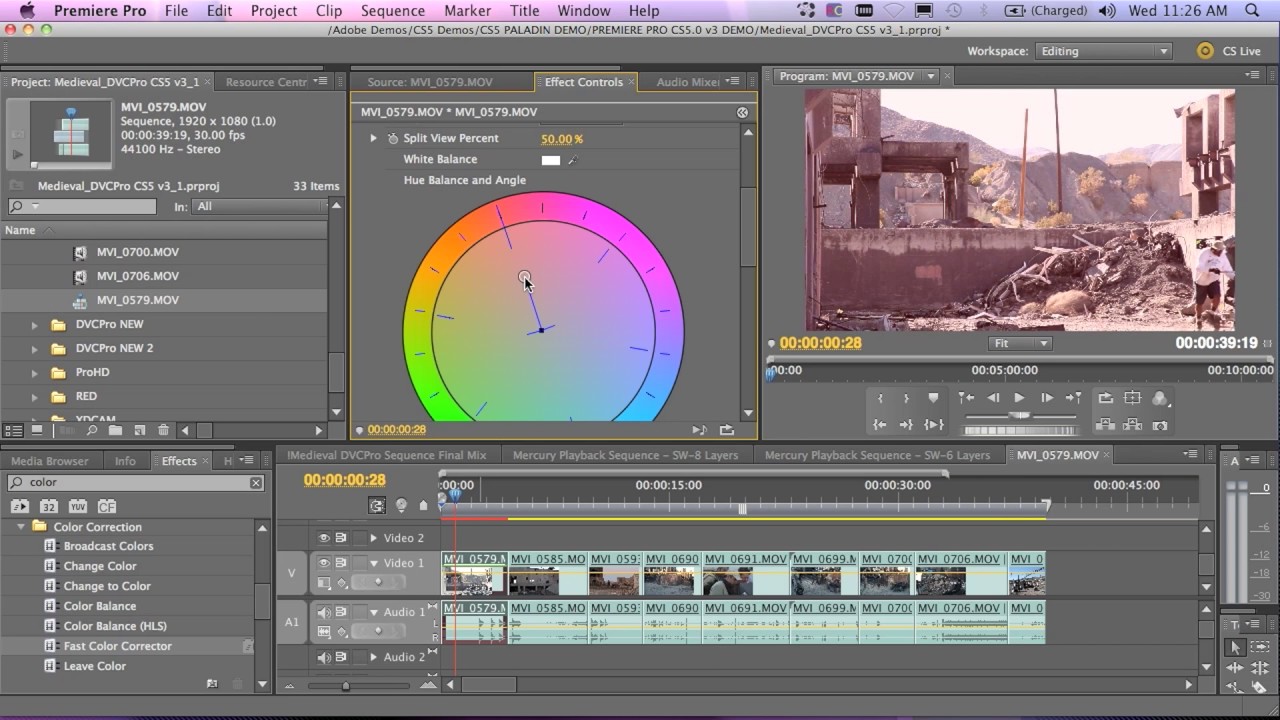This screenshot has height=720, width=1280.
Task: Switch to the Effect Controls tab
Action: 583,82
